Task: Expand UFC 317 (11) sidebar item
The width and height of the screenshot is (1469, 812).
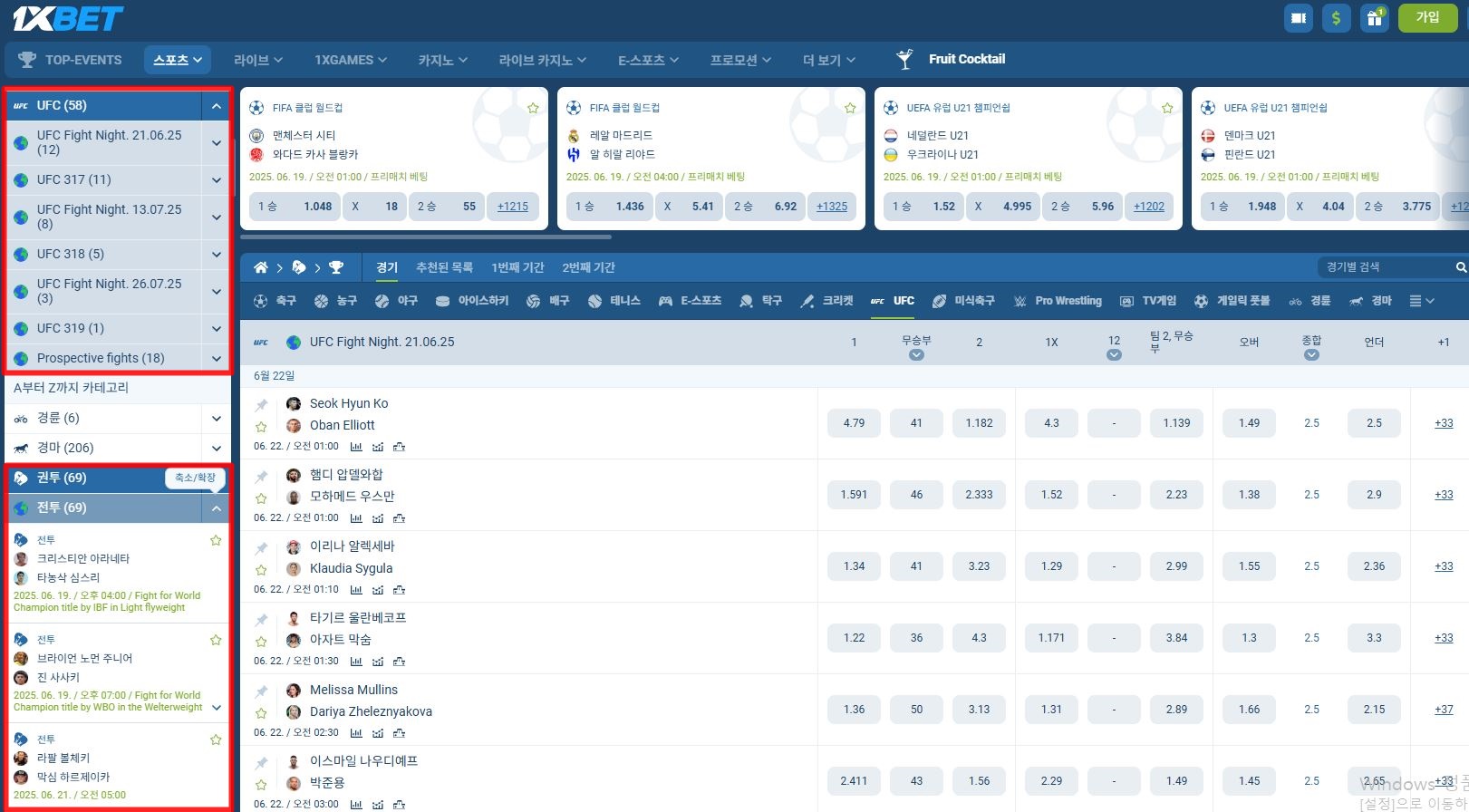Action: coord(216,180)
